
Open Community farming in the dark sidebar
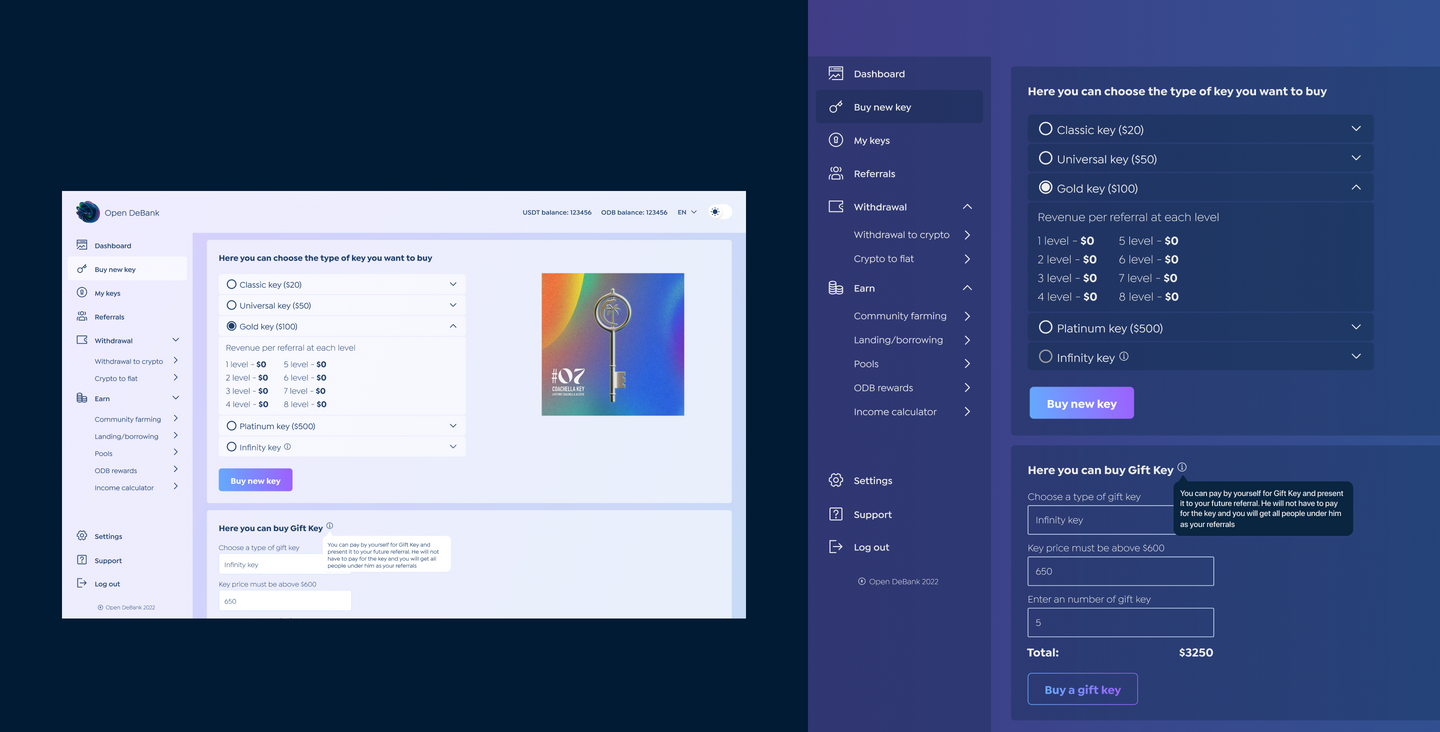pyautogui.click(x=900, y=316)
